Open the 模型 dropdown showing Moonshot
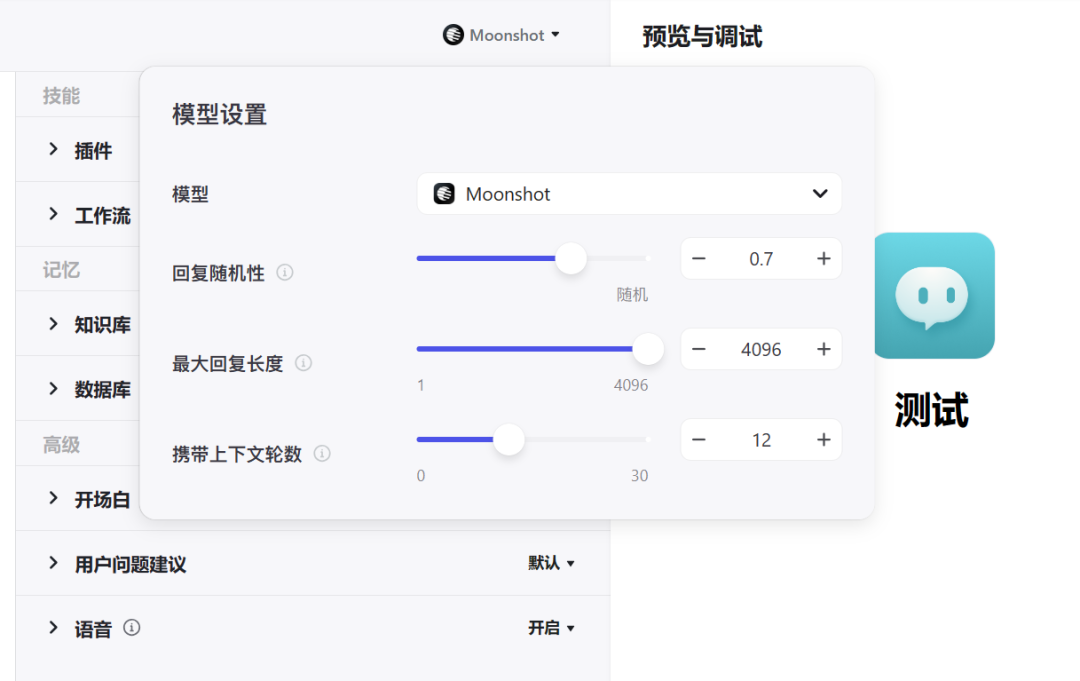The width and height of the screenshot is (1080, 681). 629,193
